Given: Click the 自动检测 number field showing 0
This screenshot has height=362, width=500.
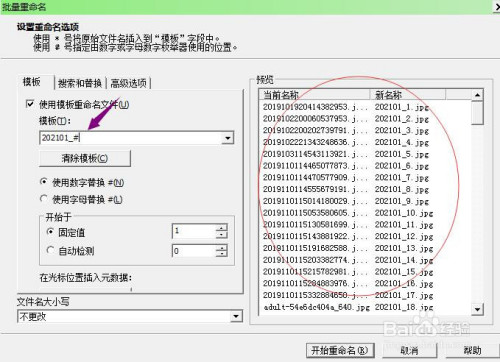Looking at the screenshot, I should pyautogui.click(x=194, y=251).
